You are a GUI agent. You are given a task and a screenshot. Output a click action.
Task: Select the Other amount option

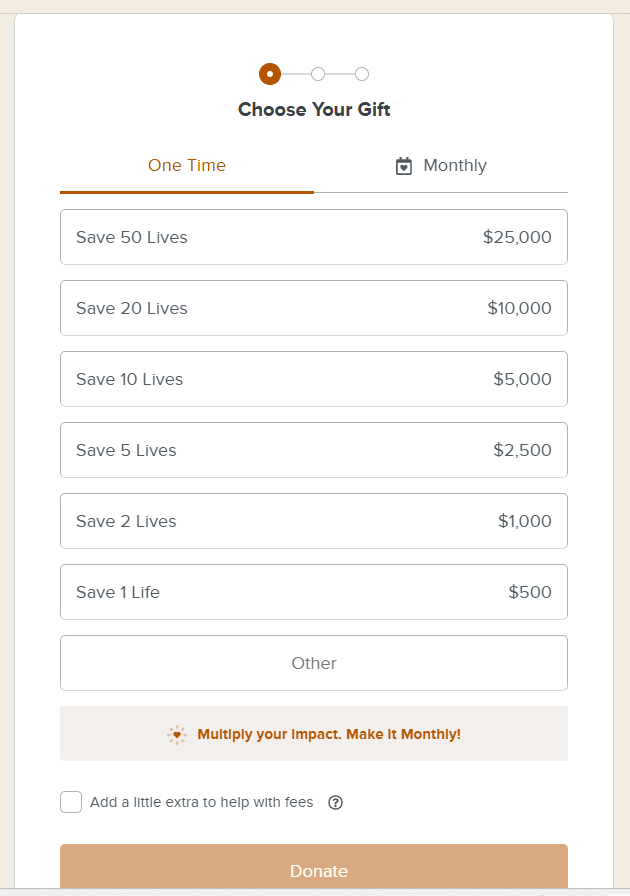click(314, 663)
